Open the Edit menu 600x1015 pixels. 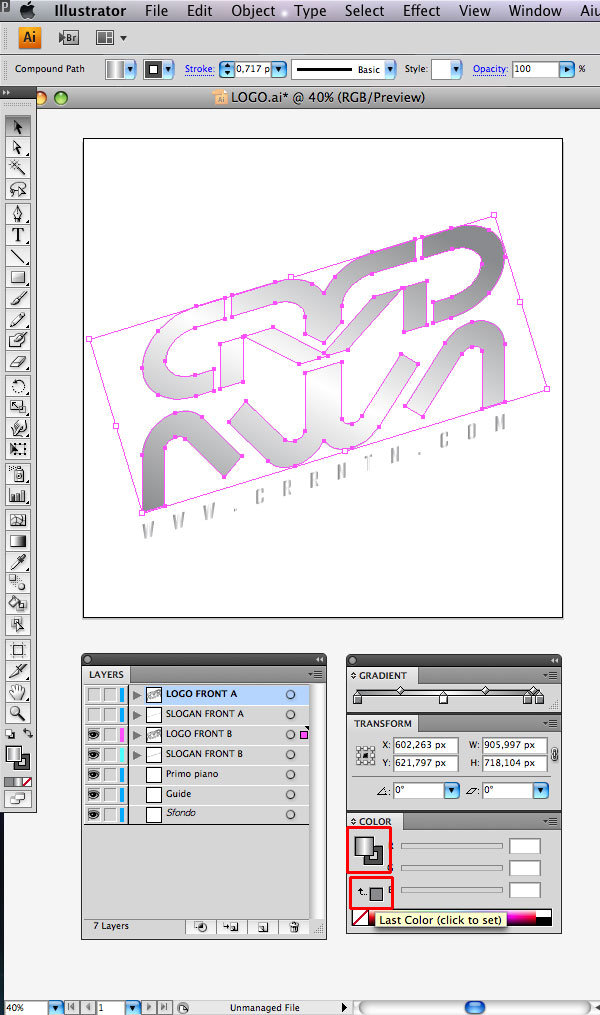click(x=199, y=11)
